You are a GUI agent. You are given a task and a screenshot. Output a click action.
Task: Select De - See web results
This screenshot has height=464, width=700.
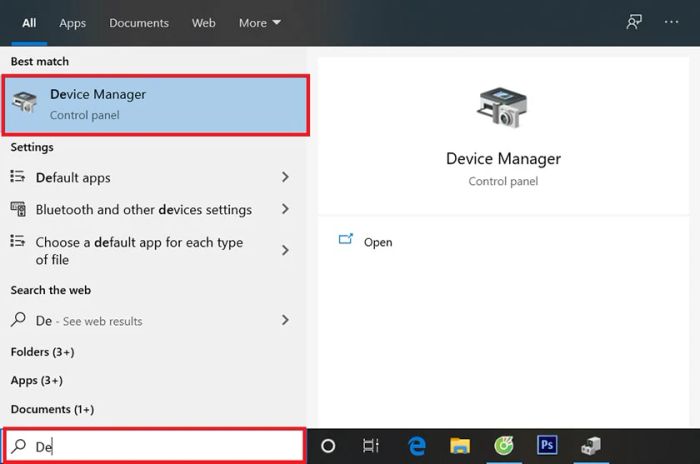(153, 321)
